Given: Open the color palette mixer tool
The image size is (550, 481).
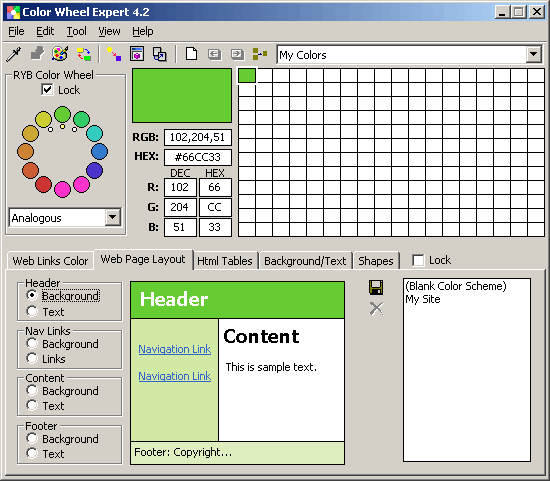Looking at the screenshot, I should tap(60, 54).
